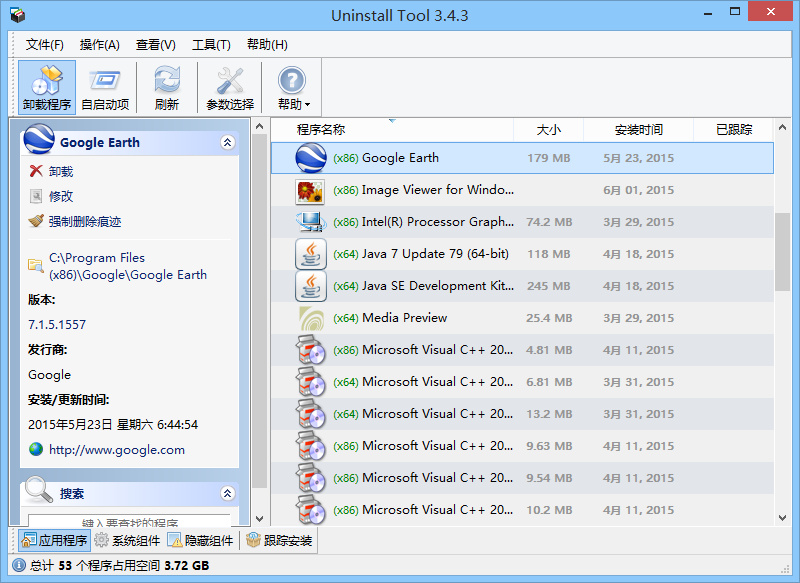The height and width of the screenshot is (583, 800).
Task: Click the info icon in status bar
Action: point(19,566)
